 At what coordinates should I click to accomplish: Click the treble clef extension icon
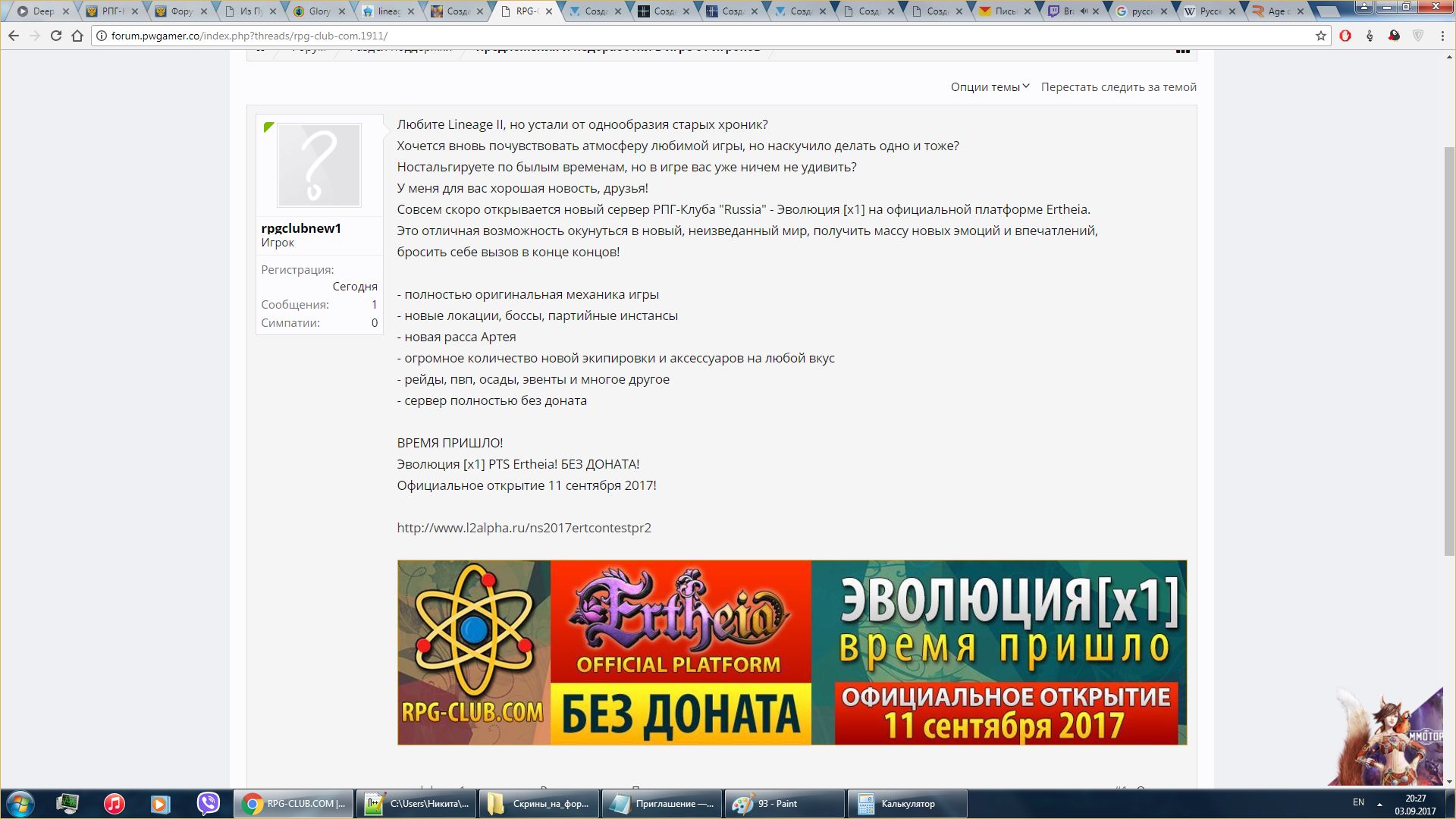[x=1370, y=36]
